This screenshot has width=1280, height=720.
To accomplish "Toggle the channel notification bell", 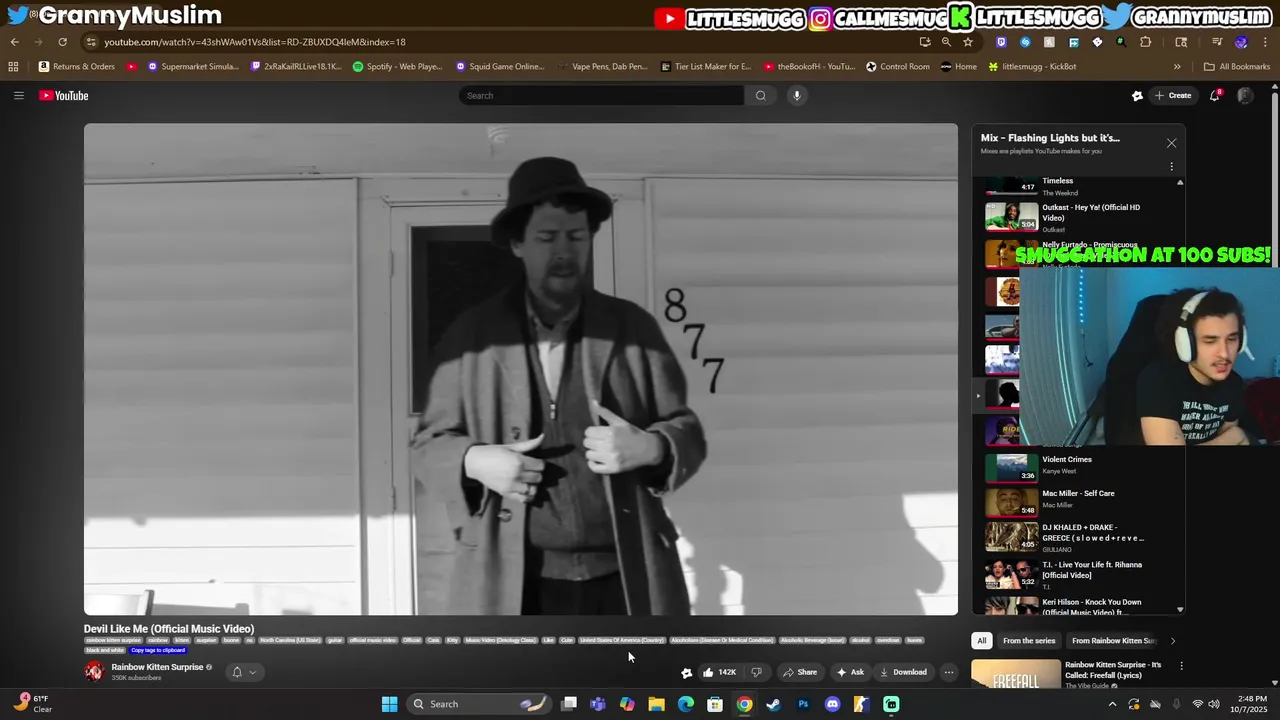I will 237,672.
